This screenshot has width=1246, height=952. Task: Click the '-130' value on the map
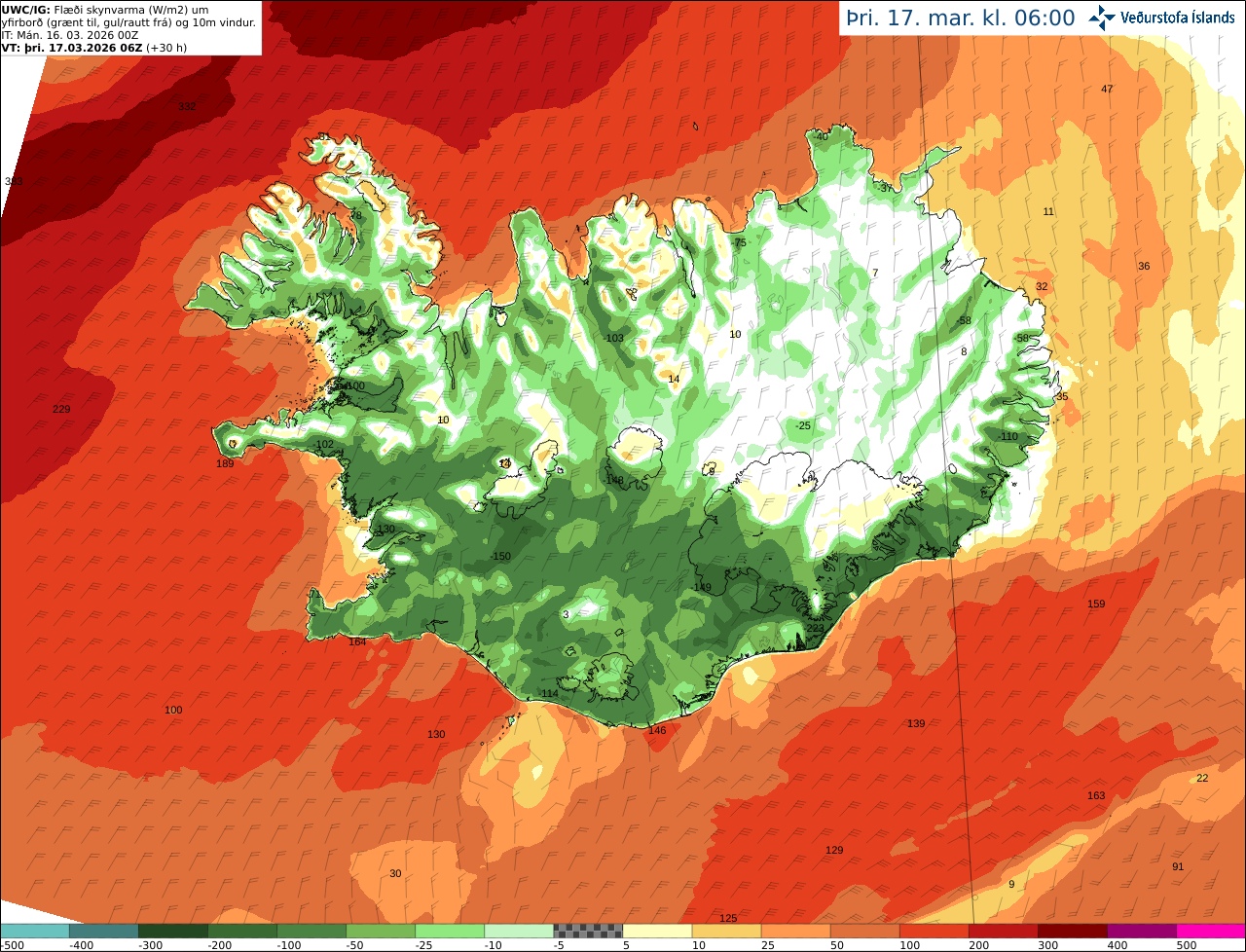click(x=385, y=529)
